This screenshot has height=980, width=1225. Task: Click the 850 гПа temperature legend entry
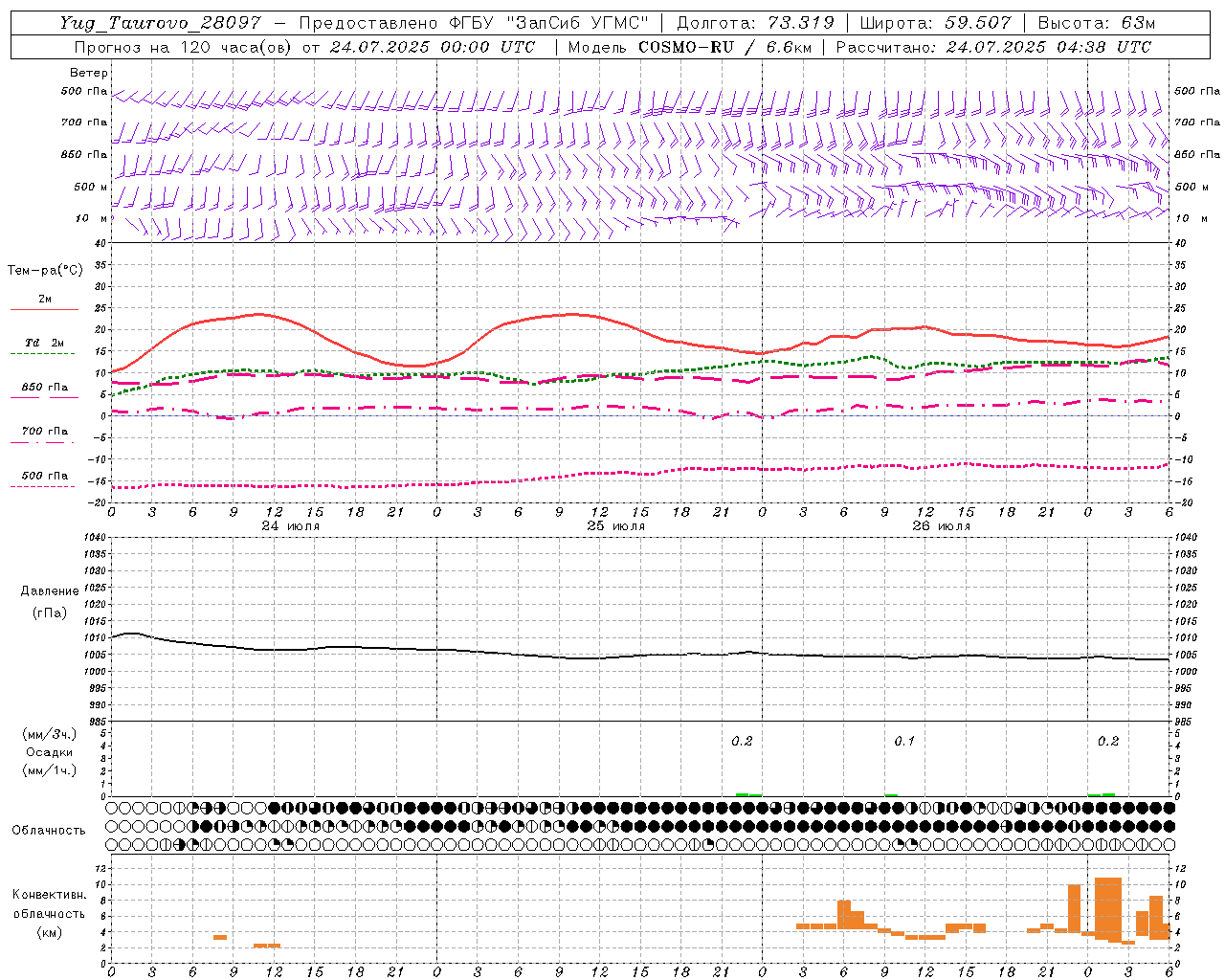45,388
